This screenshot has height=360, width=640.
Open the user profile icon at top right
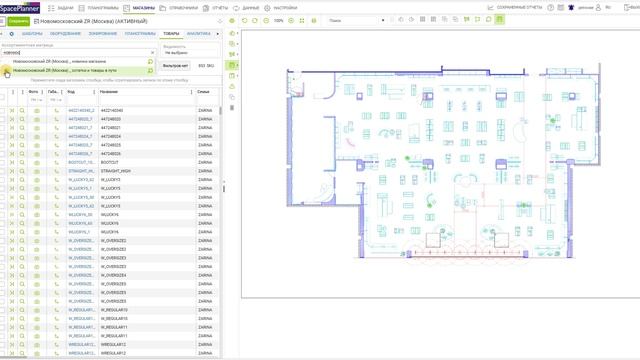pos(598,8)
